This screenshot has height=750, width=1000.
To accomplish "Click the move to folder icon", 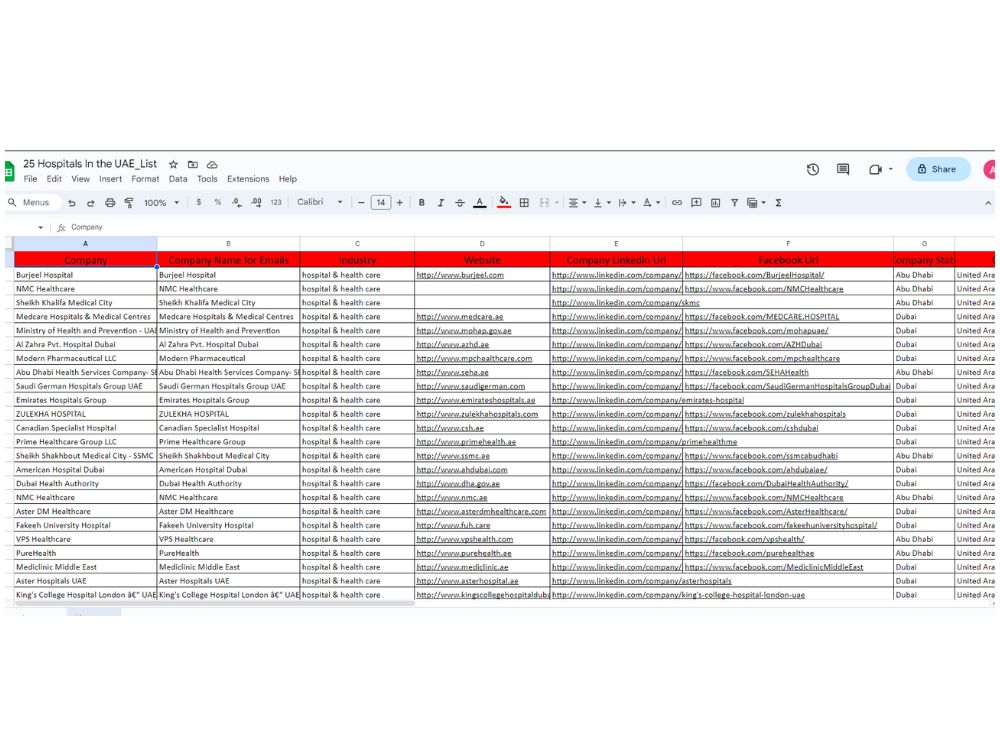I will [193, 165].
